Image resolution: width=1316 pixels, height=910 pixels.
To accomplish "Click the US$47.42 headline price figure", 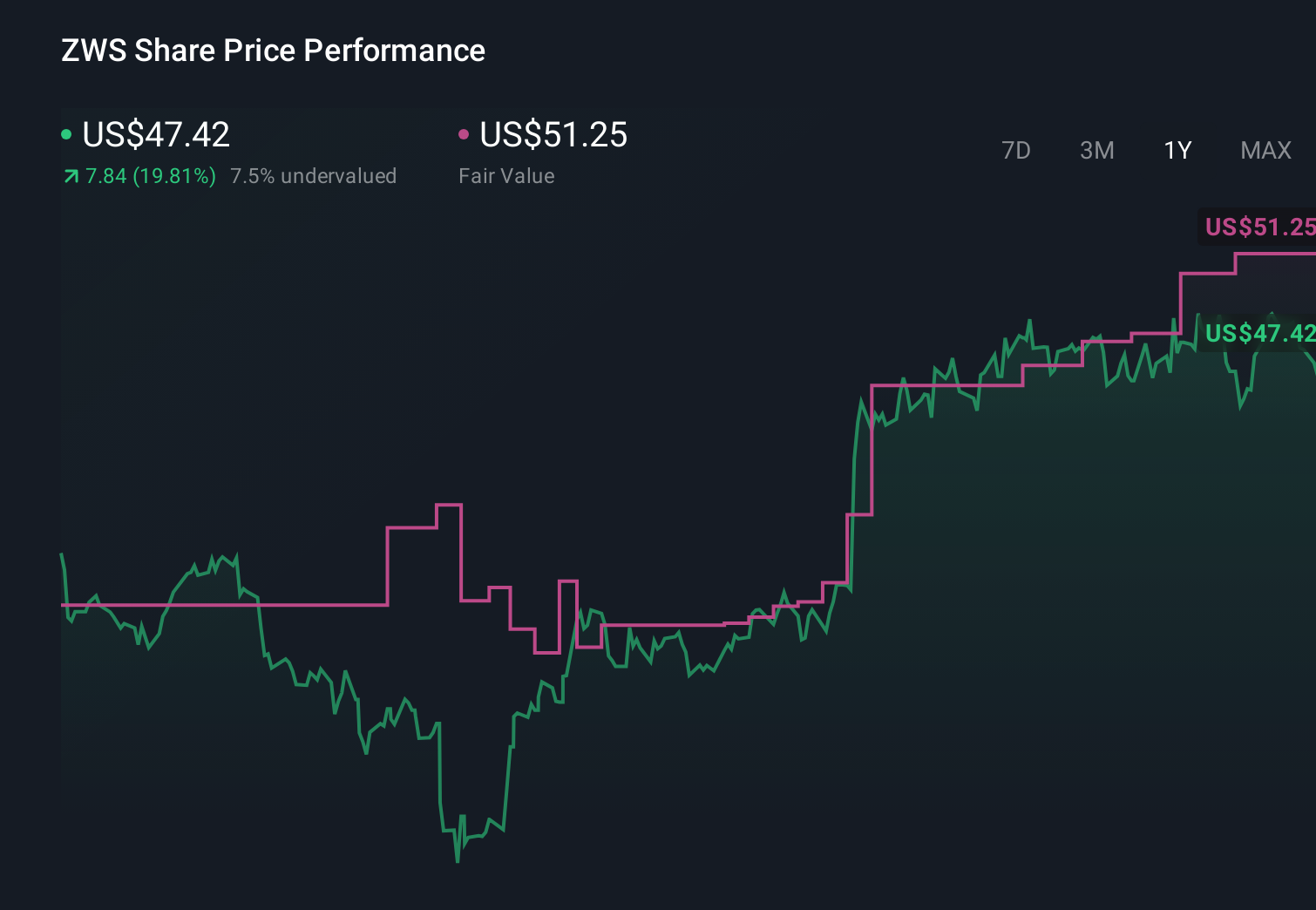I will point(155,135).
